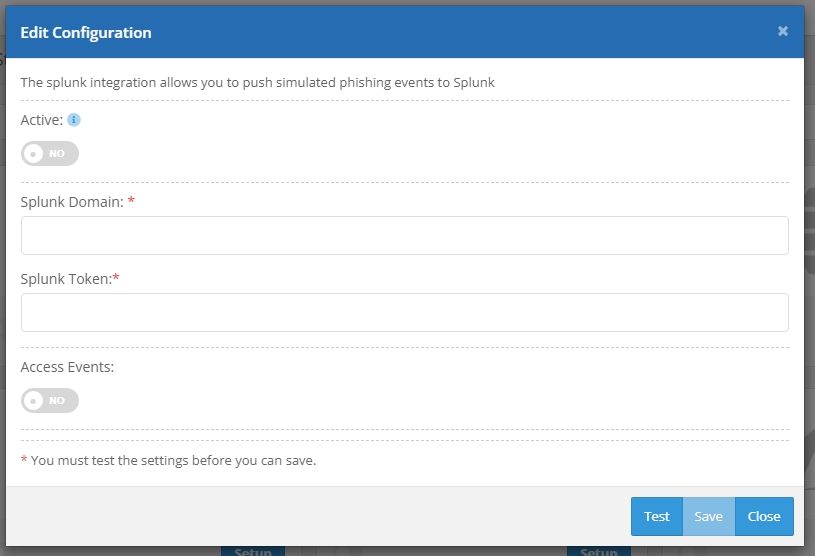Viewport: 815px width, 556px height.
Task: Click red asterisk after Splunk Token label
Action: (116, 278)
